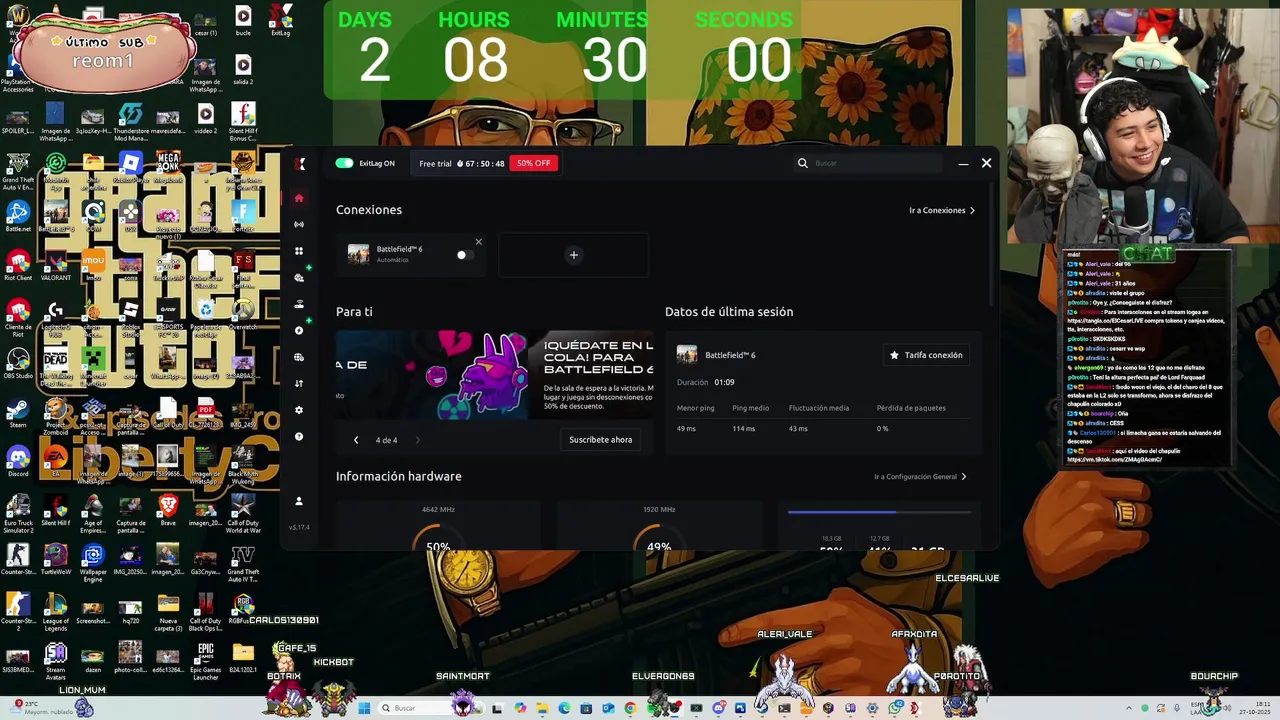Select the Euro Truck Simulator 2 shortcut
The height and width of the screenshot is (720, 1280).
(x=18, y=513)
